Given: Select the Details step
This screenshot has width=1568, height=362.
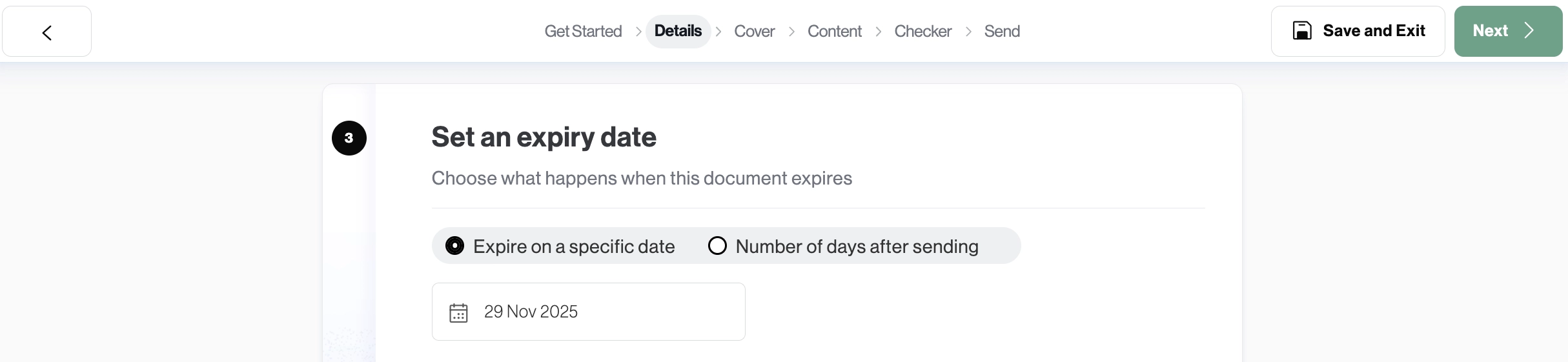Looking at the screenshot, I should (678, 31).
